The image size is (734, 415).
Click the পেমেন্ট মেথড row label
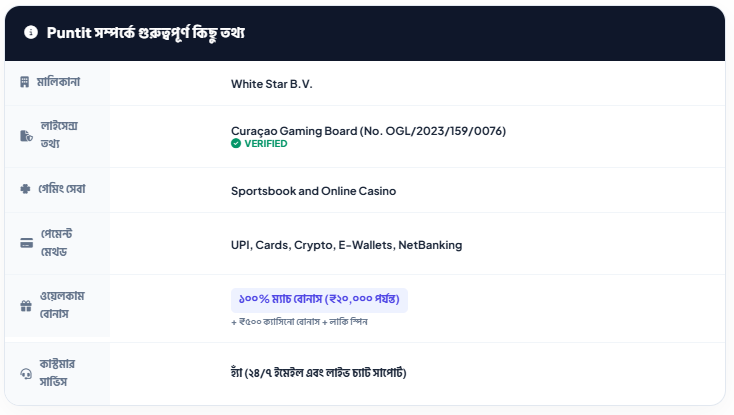point(60,242)
